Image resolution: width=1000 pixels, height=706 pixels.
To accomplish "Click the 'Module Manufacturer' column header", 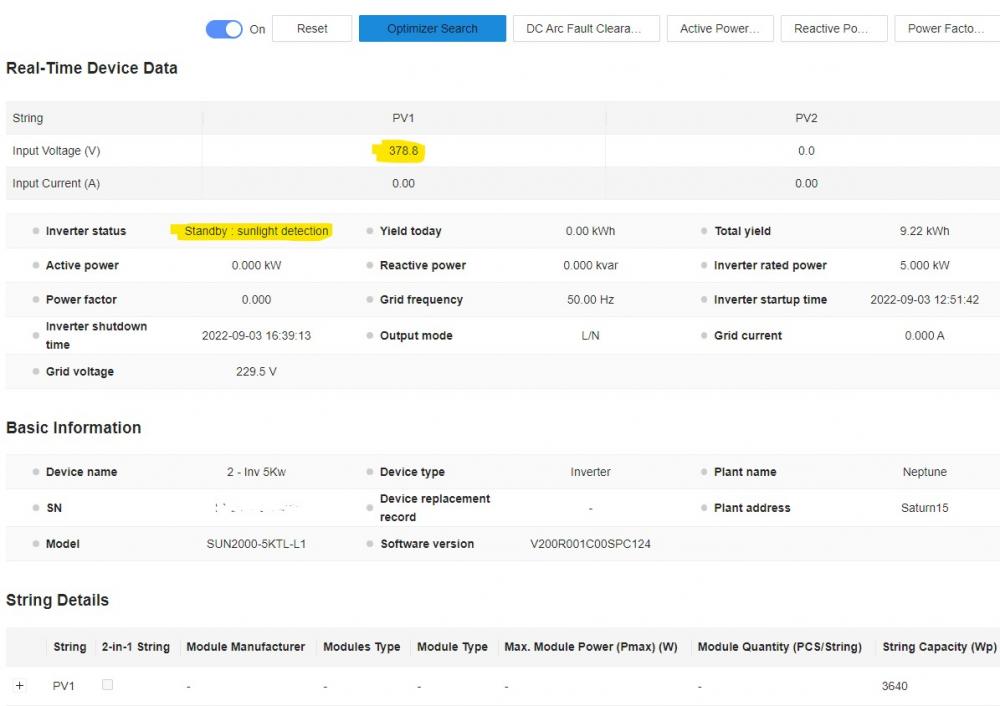I will [x=246, y=647].
